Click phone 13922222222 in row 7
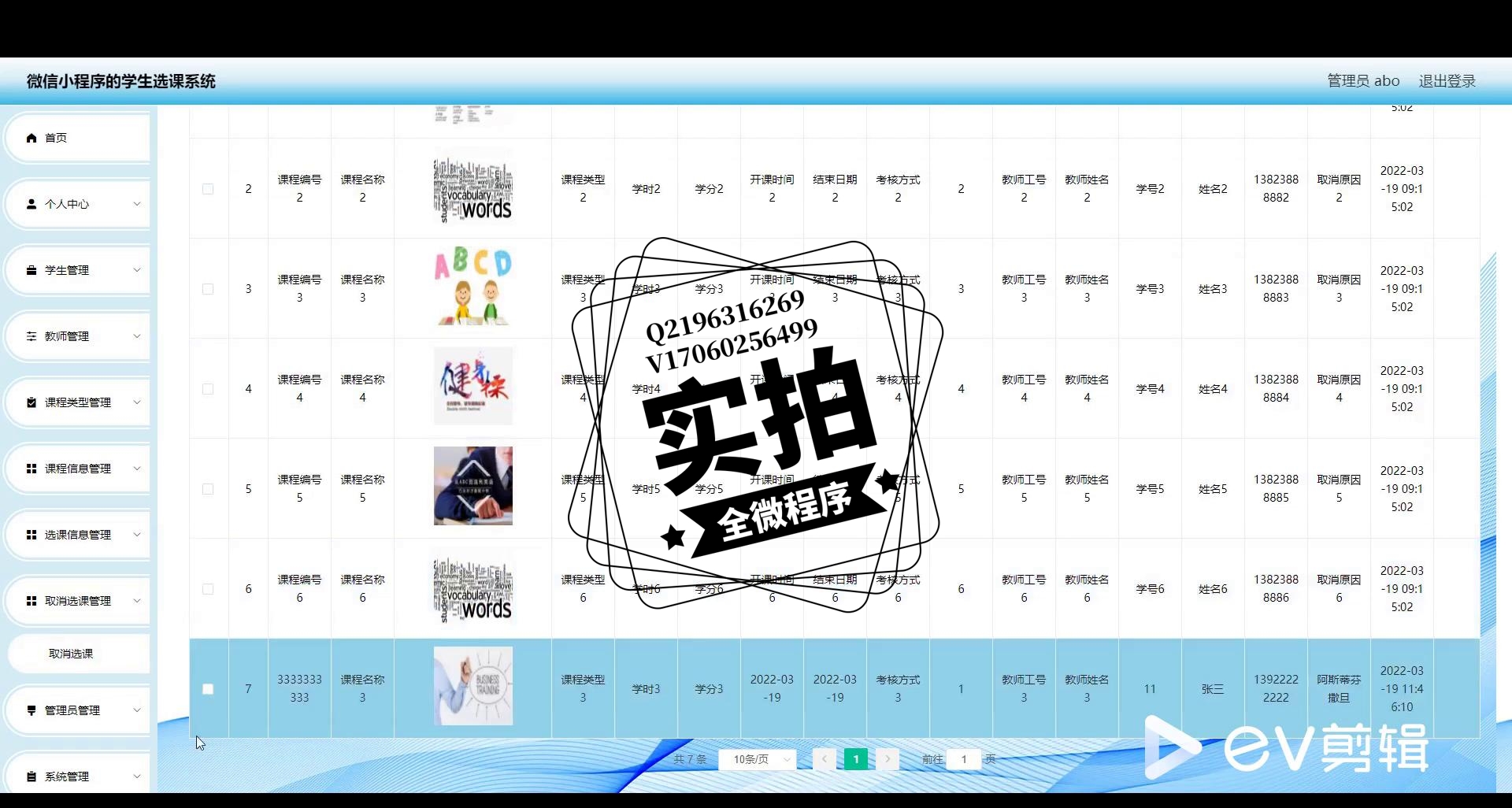Screen dimensions: 1512x808 tap(1276, 688)
